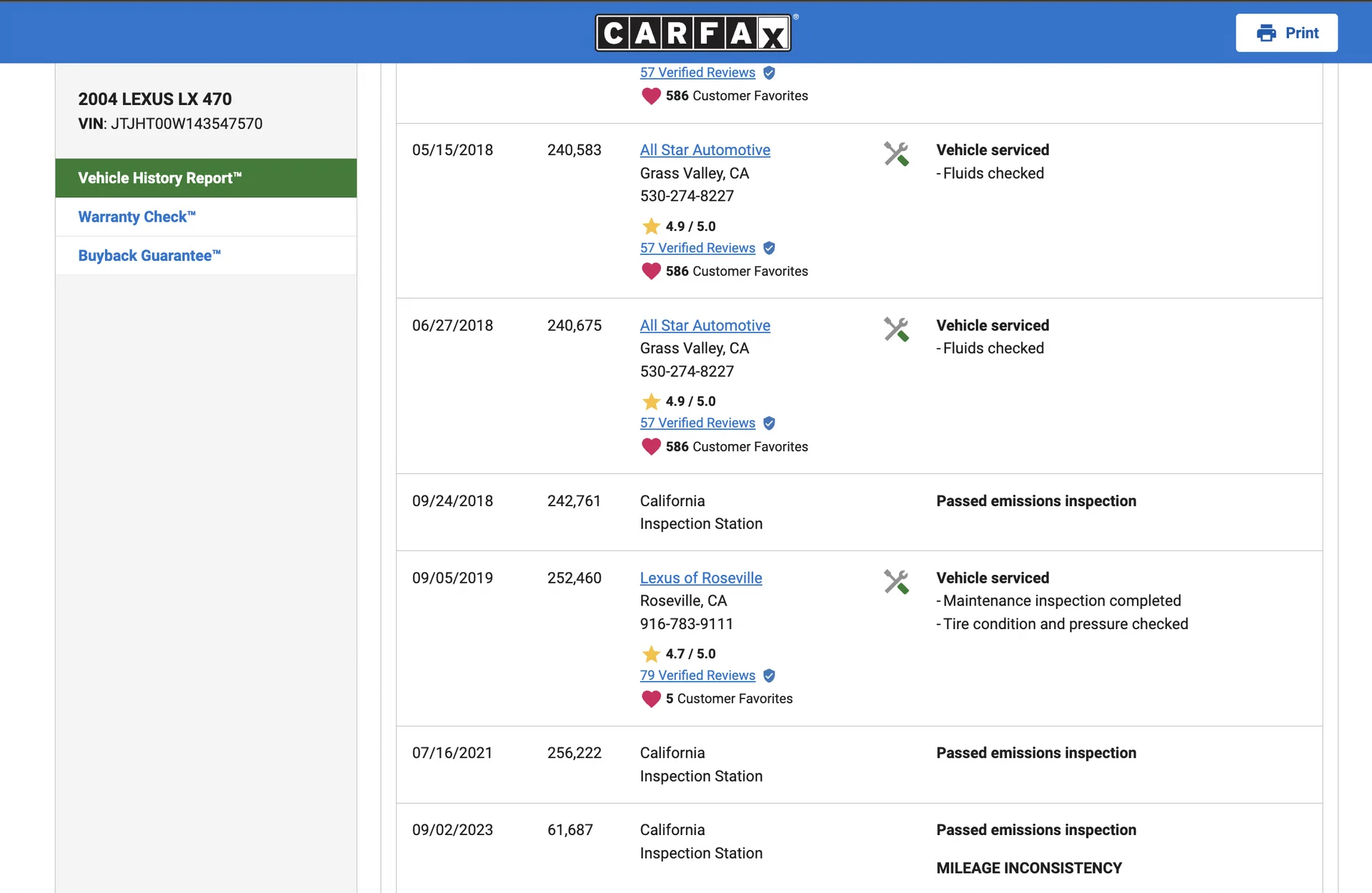Click the MILEAGE INCONSISTENCY label

pyautogui.click(x=1029, y=868)
